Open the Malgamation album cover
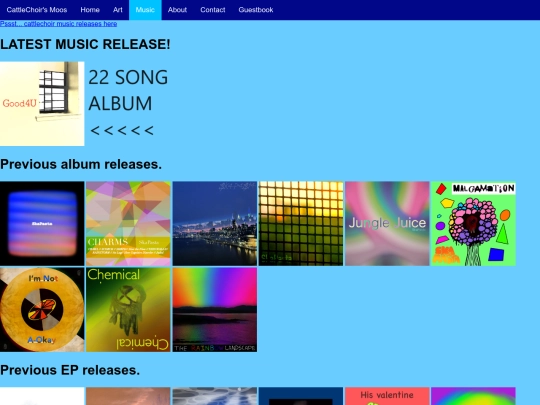540x405 pixels. point(473,224)
